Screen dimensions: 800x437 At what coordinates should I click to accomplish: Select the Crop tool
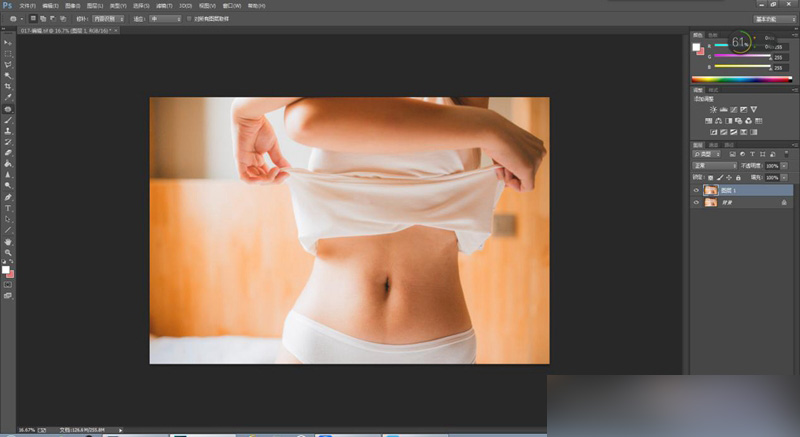[x=8, y=87]
